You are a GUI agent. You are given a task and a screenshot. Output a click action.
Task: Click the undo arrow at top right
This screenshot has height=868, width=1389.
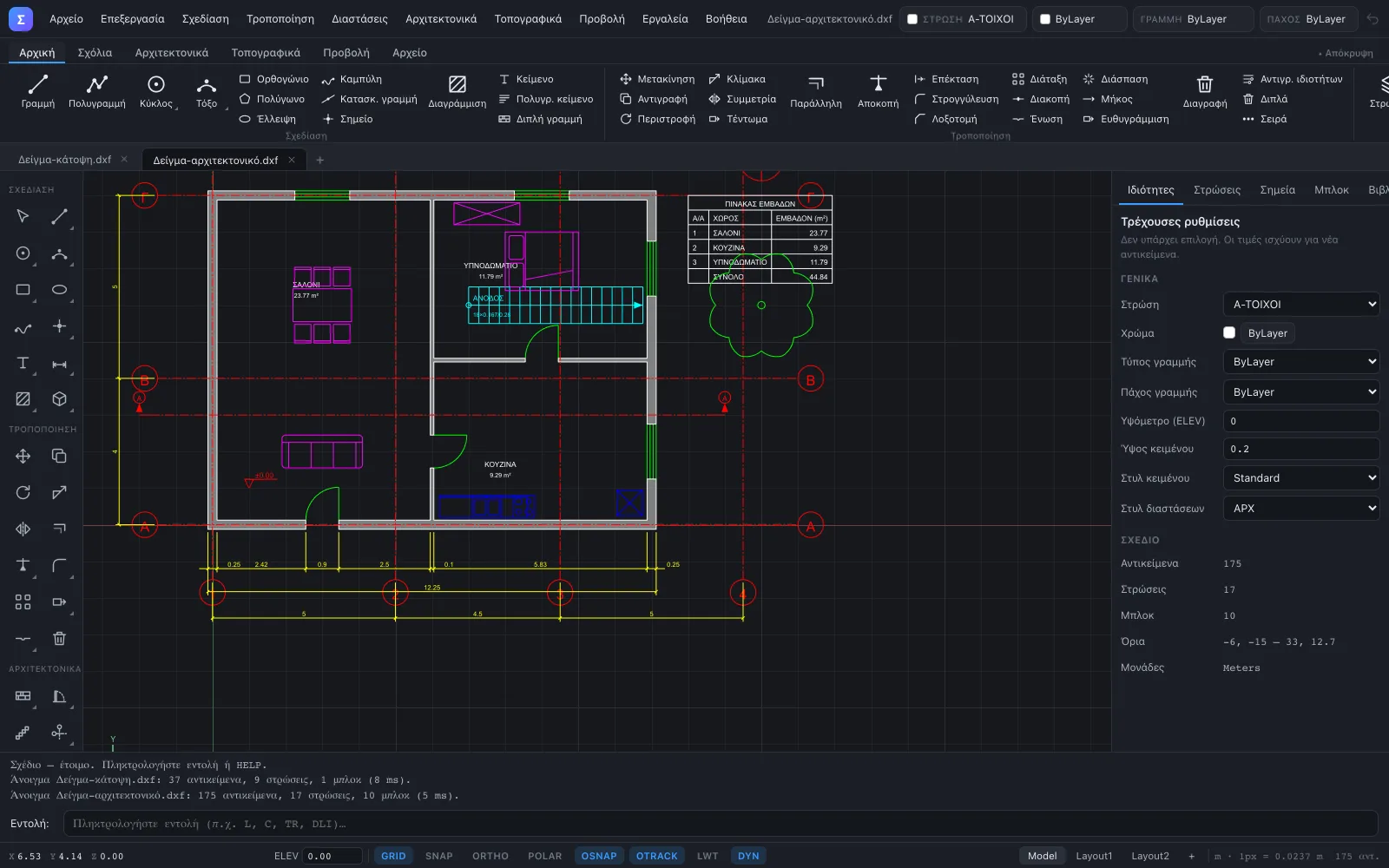click(x=1373, y=19)
